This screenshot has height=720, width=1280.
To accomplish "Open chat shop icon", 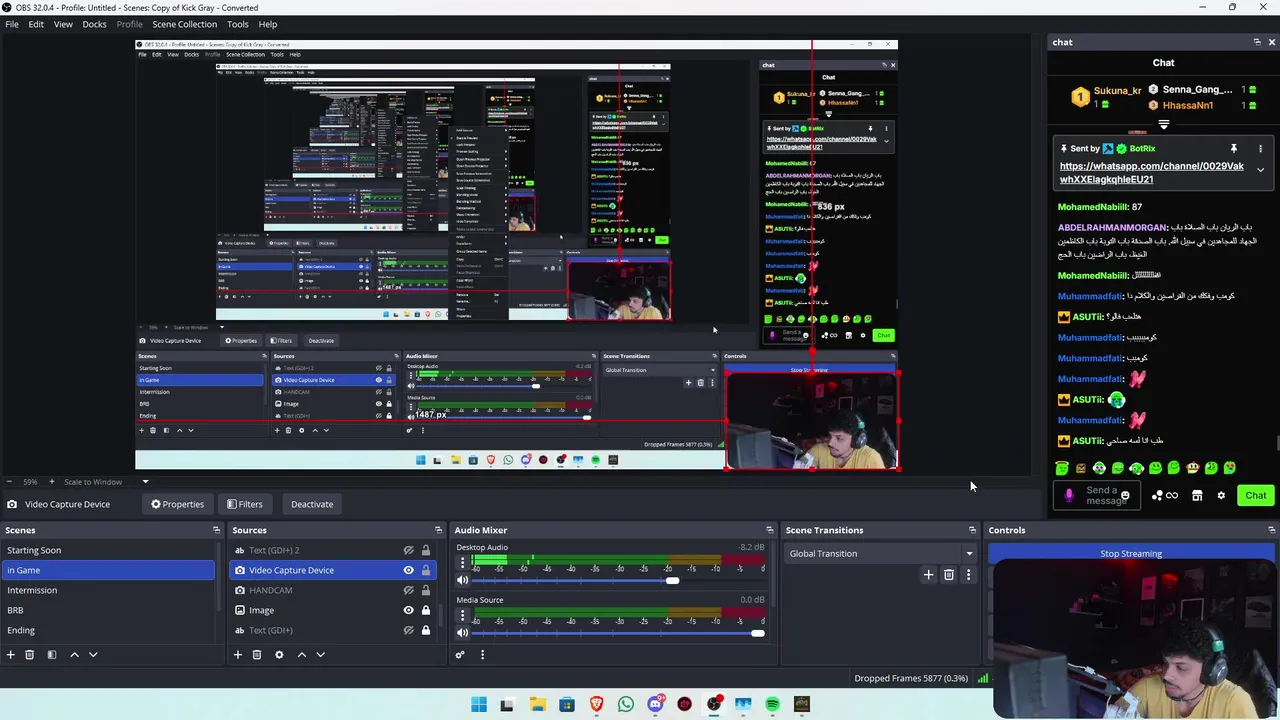I will 1196,495.
